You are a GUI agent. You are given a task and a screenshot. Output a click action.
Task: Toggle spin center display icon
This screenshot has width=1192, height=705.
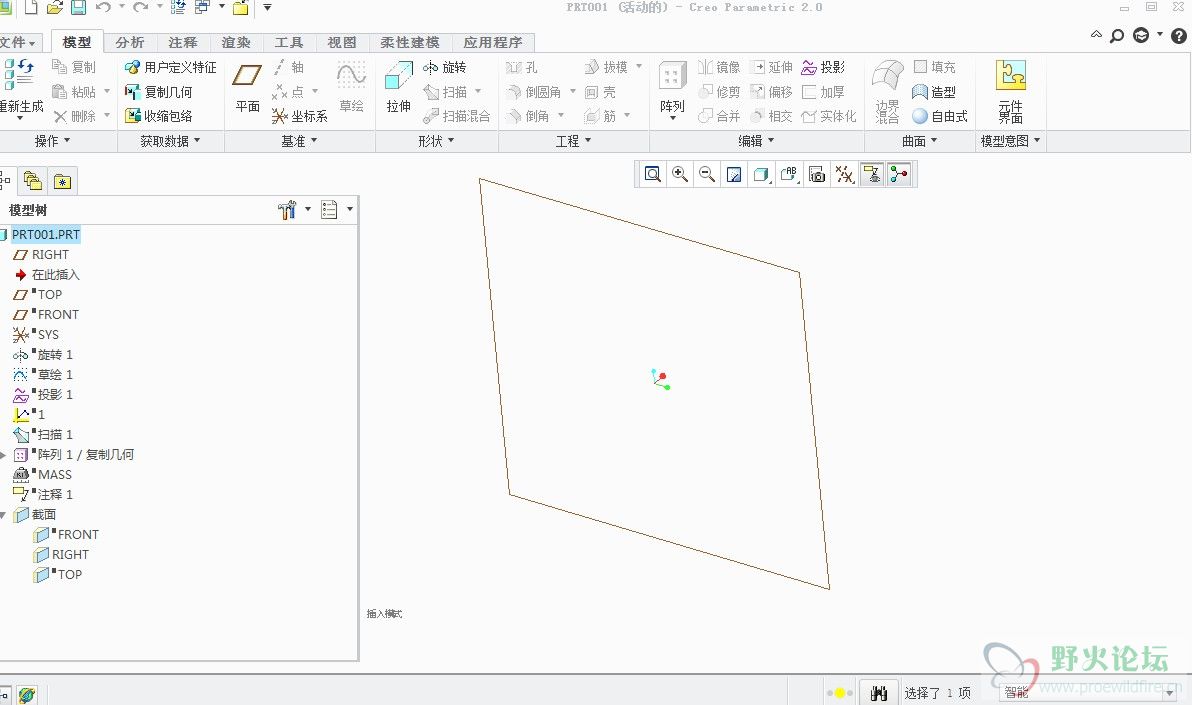coord(899,174)
